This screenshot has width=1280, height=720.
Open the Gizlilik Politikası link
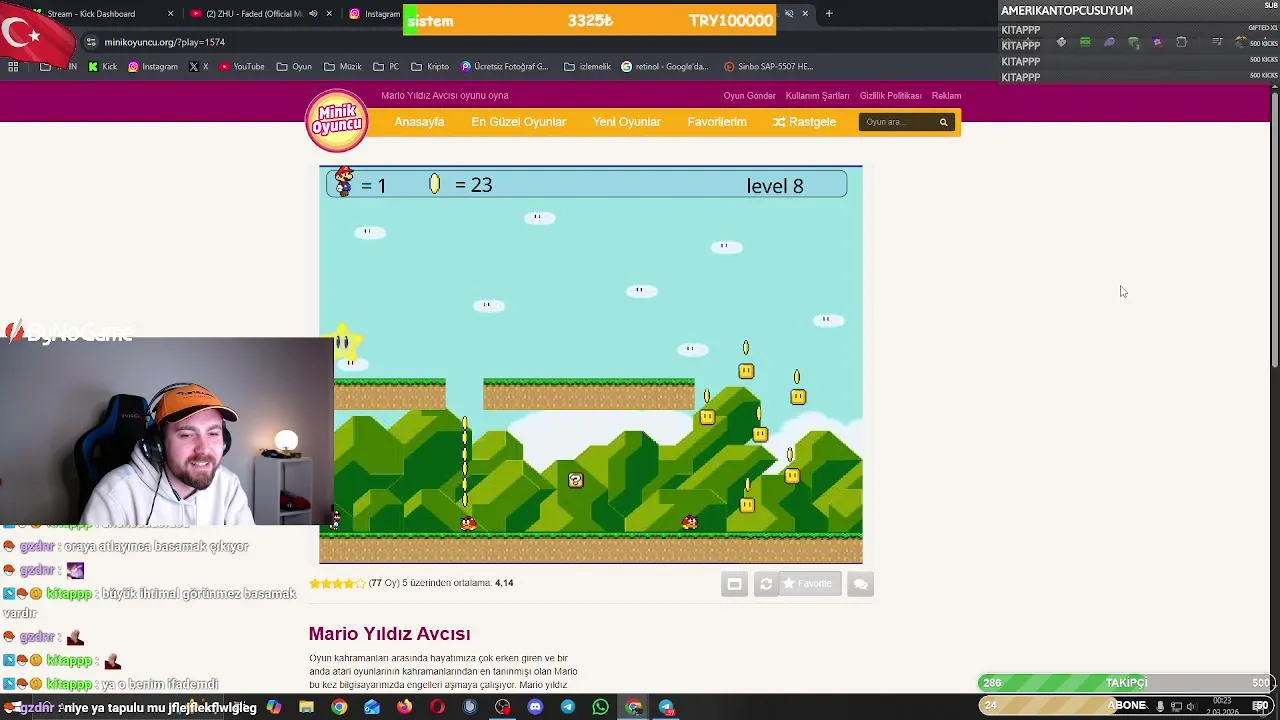pyautogui.click(x=890, y=96)
